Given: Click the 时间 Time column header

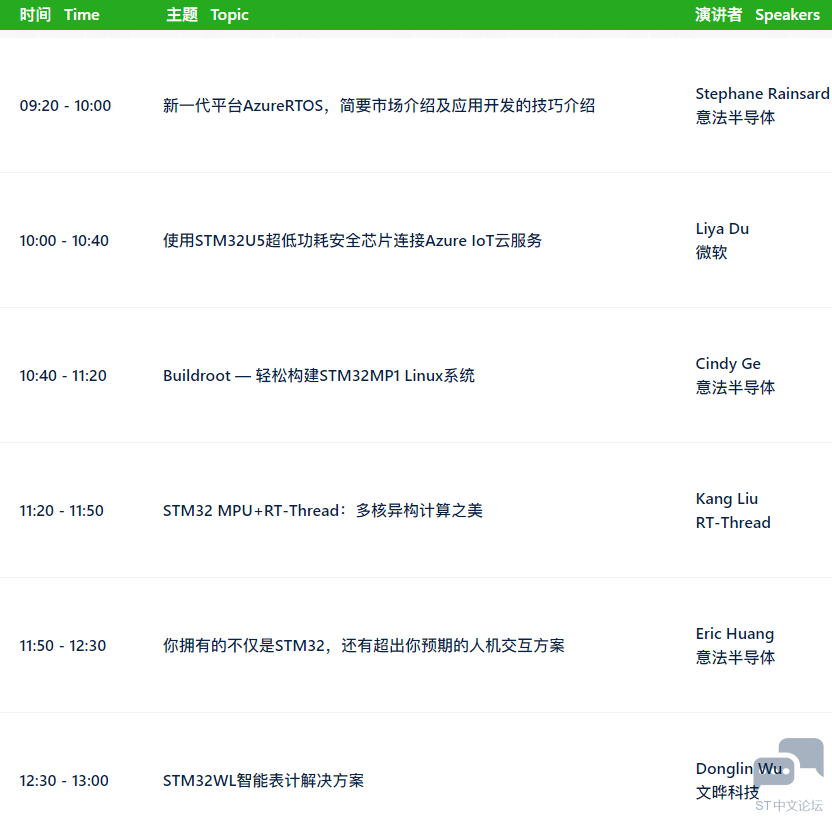Looking at the screenshot, I should (59, 14).
